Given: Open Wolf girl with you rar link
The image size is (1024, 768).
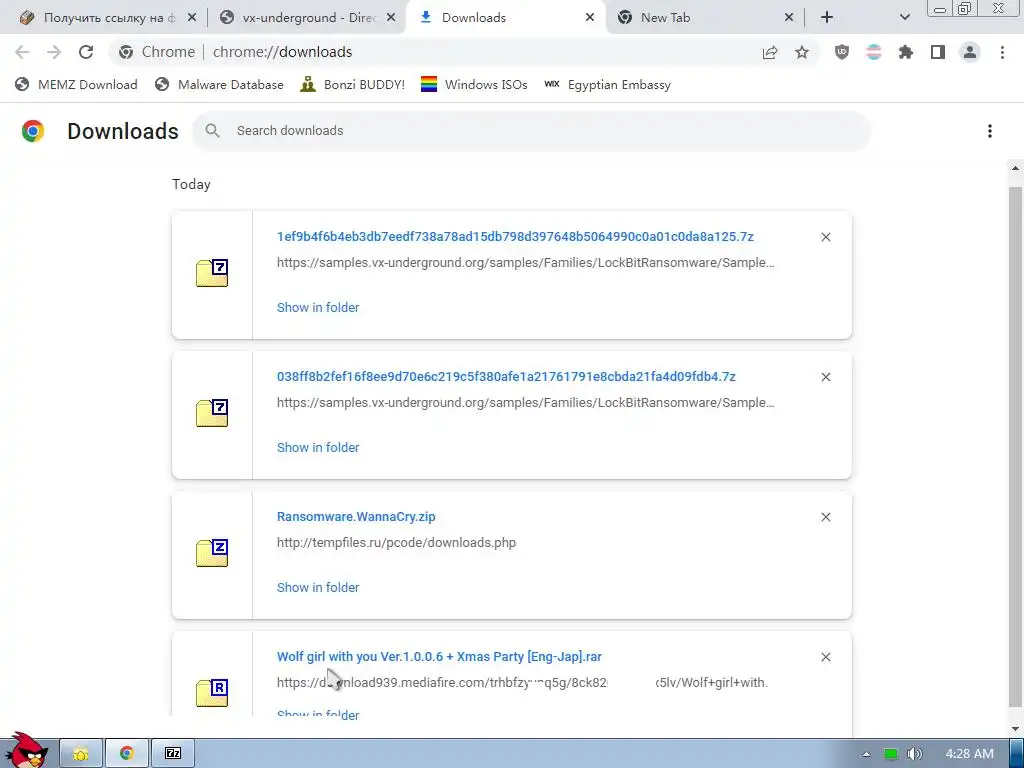Looking at the screenshot, I should [440, 657].
